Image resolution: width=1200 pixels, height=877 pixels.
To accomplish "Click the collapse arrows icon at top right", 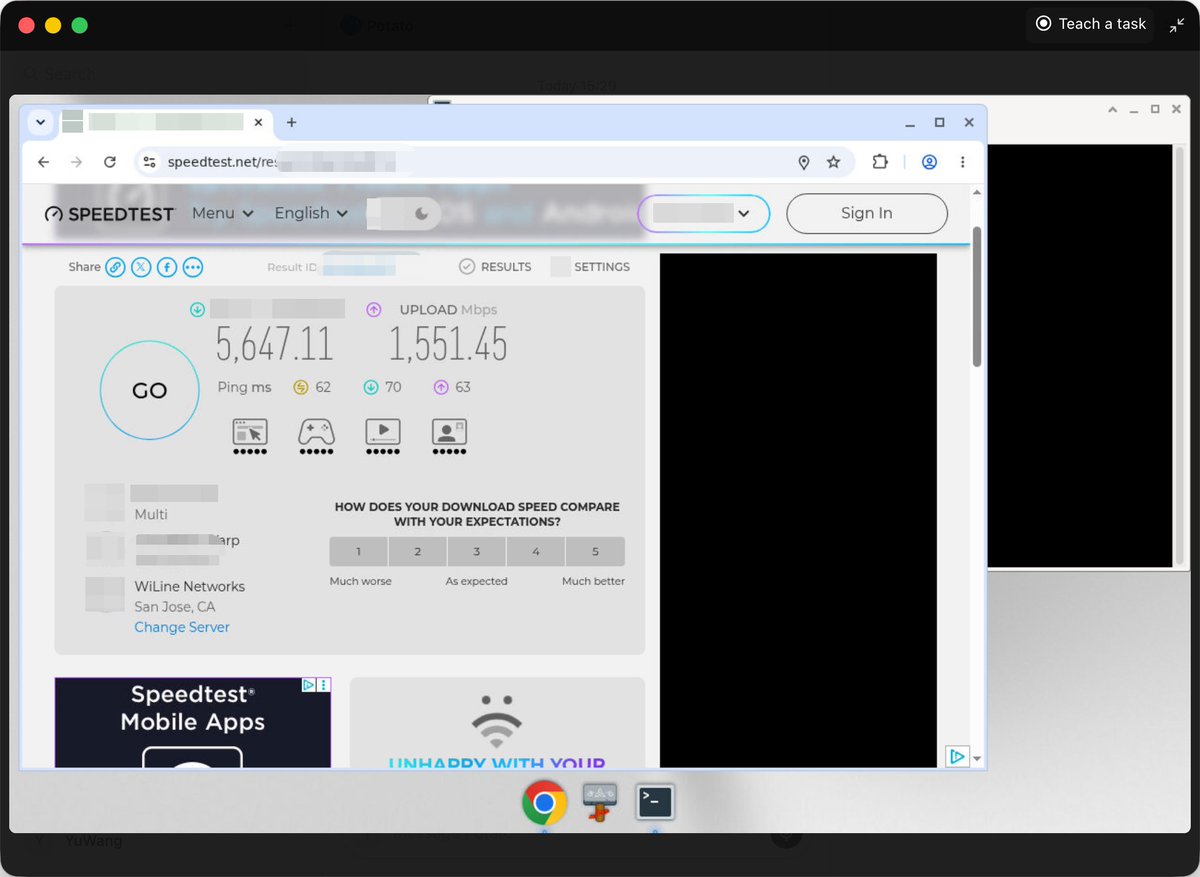I will tap(1176, 25).
